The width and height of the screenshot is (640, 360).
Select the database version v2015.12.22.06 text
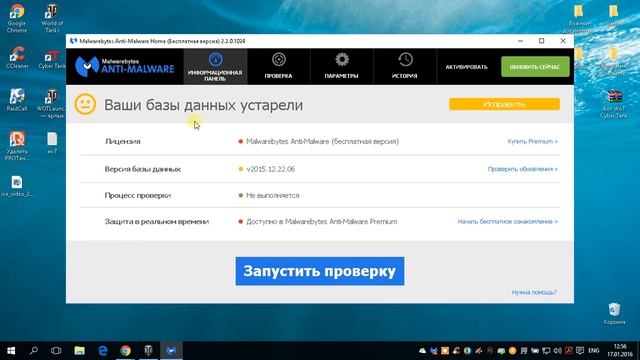(271, 169)
